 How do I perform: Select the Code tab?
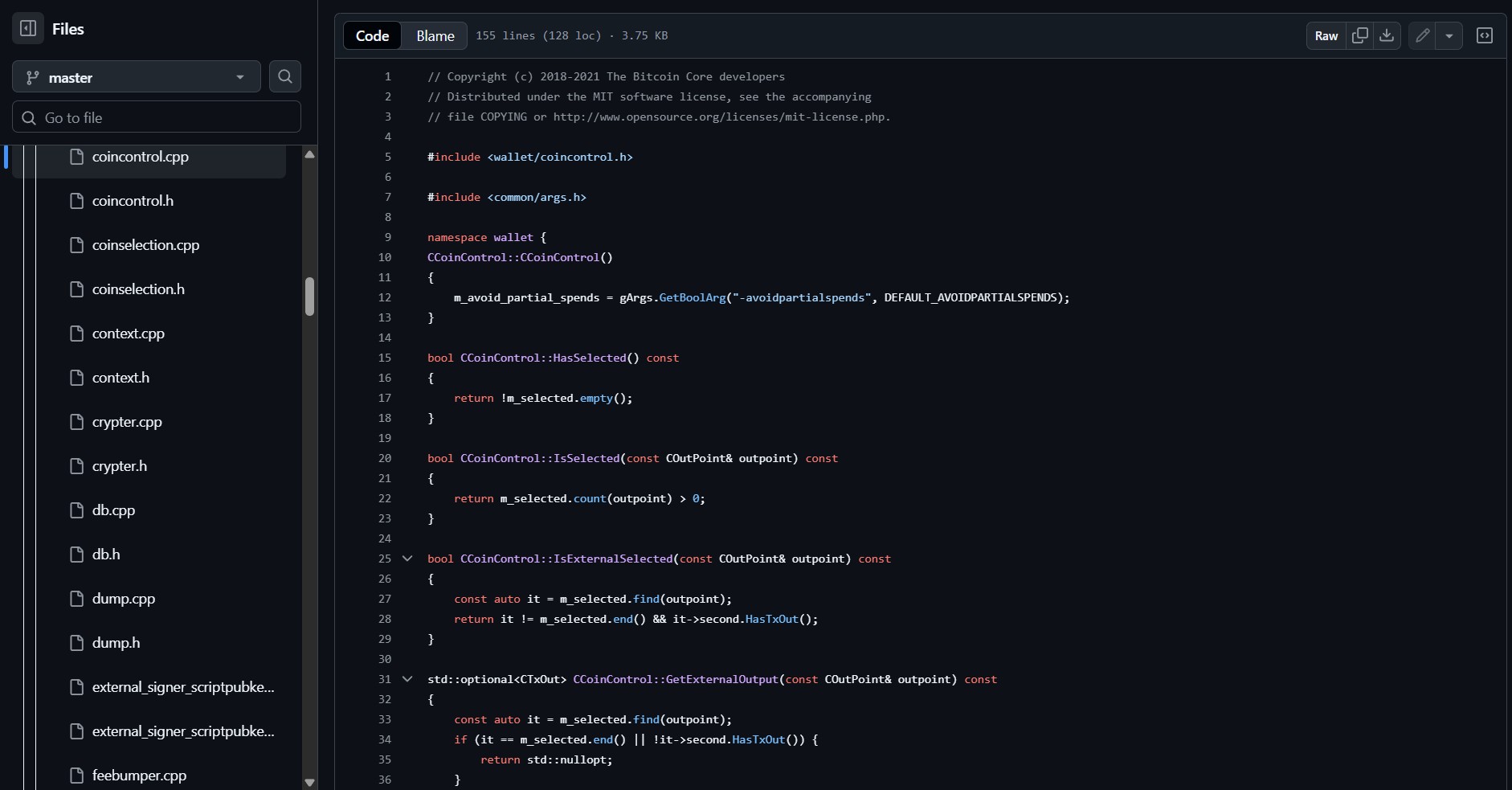tap(372, 35)
